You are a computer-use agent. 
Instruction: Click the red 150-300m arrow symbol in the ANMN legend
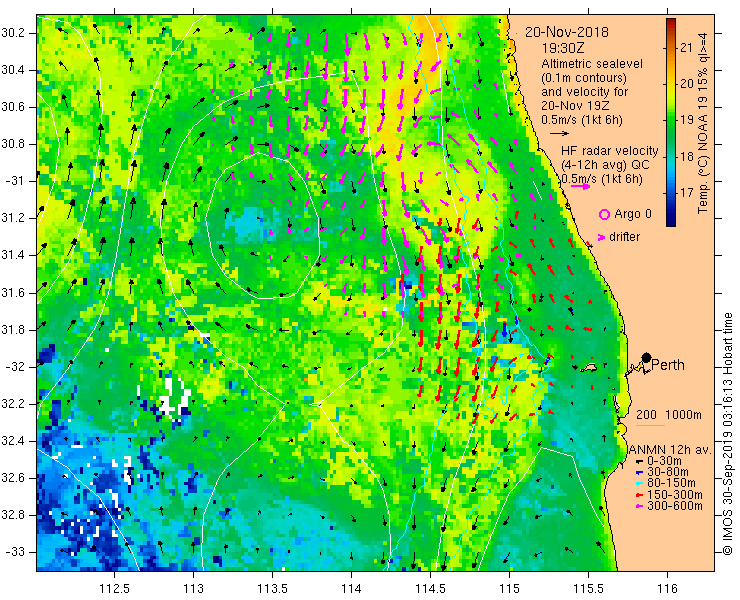click(639, 495)
